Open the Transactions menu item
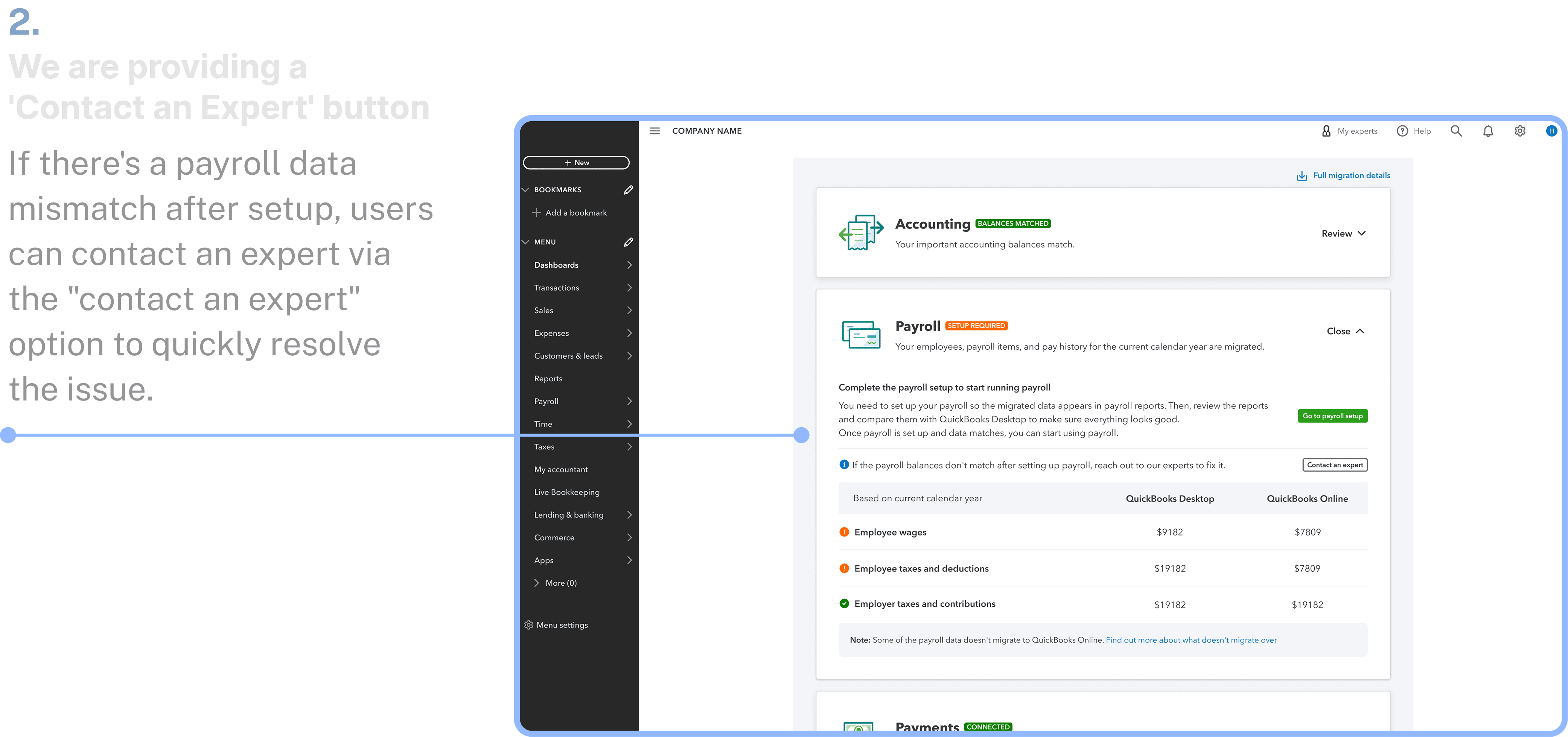The width and height of the screenshot is (1568, 737). click(x=556, y=288)
